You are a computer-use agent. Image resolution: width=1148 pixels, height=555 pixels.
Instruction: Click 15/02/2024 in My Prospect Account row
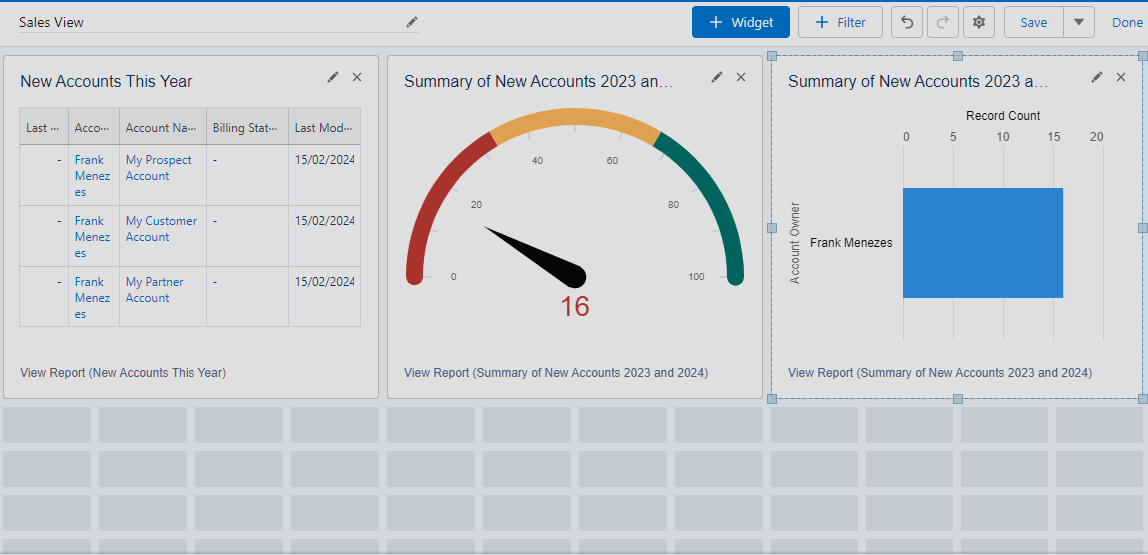pos(324,160)
